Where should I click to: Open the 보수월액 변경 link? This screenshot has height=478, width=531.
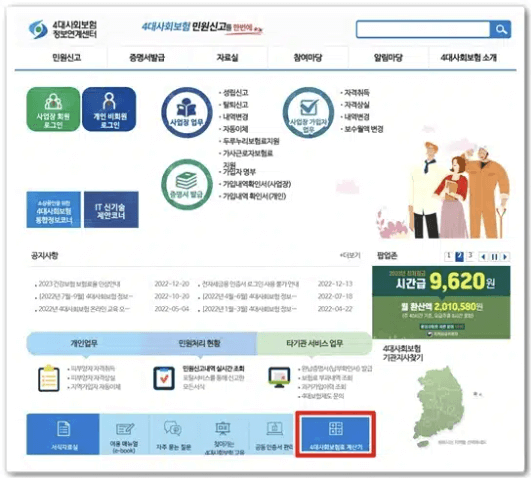(364, 129)
